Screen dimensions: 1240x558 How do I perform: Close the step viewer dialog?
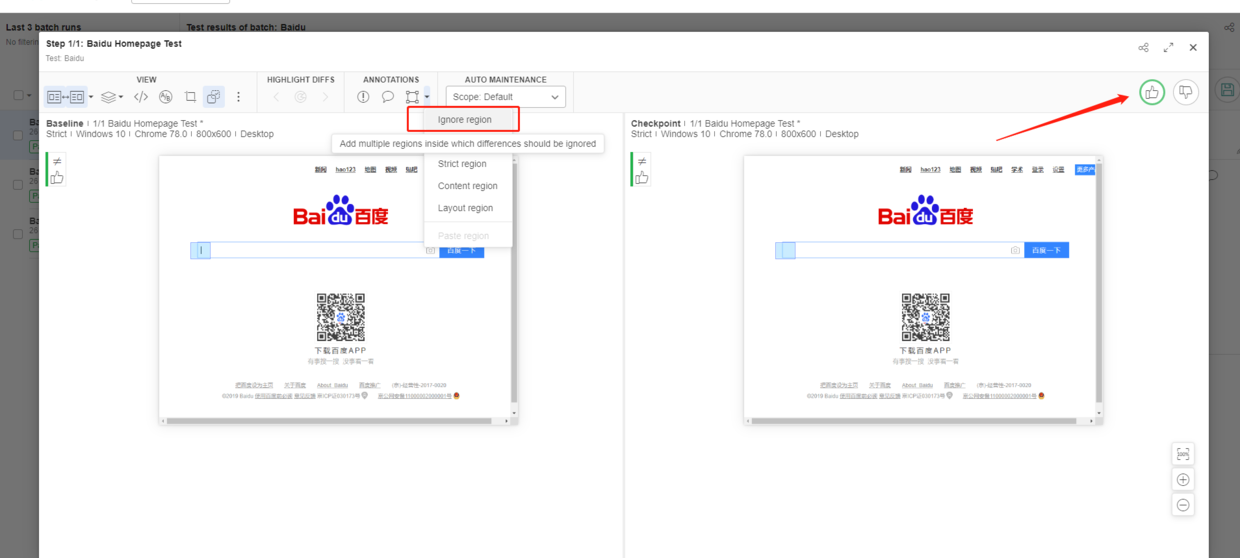click(1193, 47)
